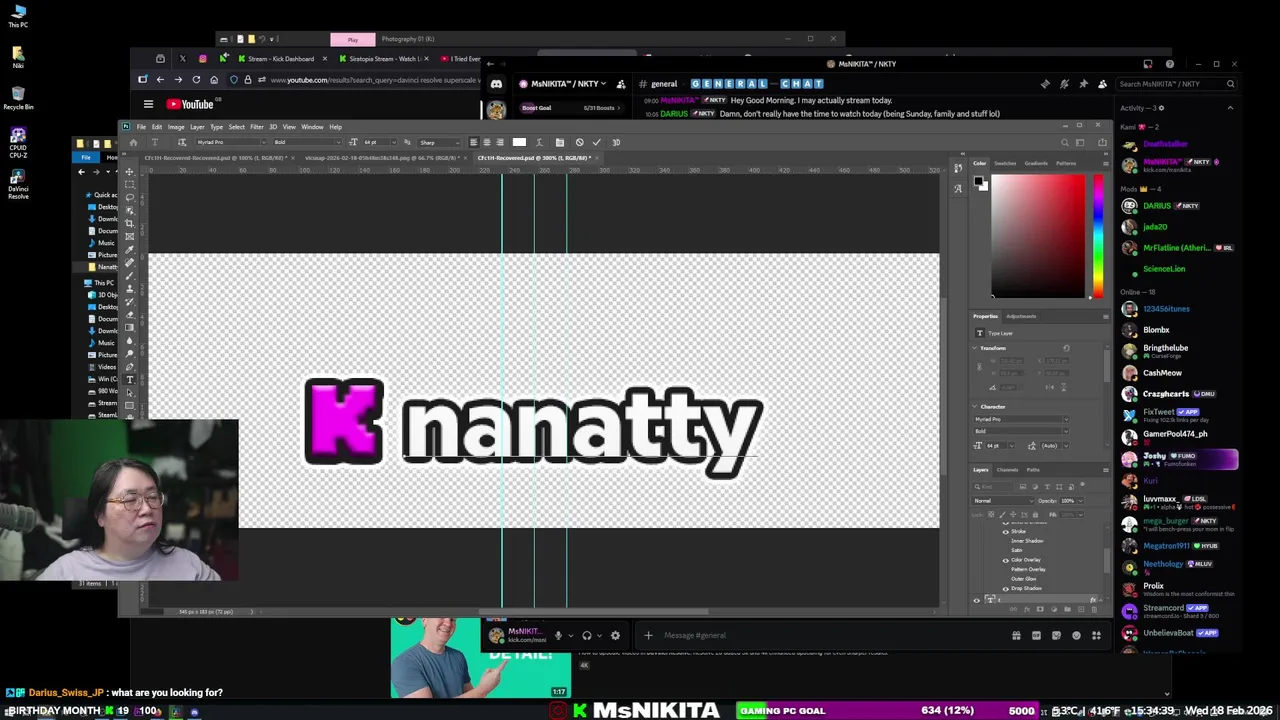Viewport: 1280px width, 720px height.
Task: Click Discord notification settings bell icon
Action: pos(1064,84)
